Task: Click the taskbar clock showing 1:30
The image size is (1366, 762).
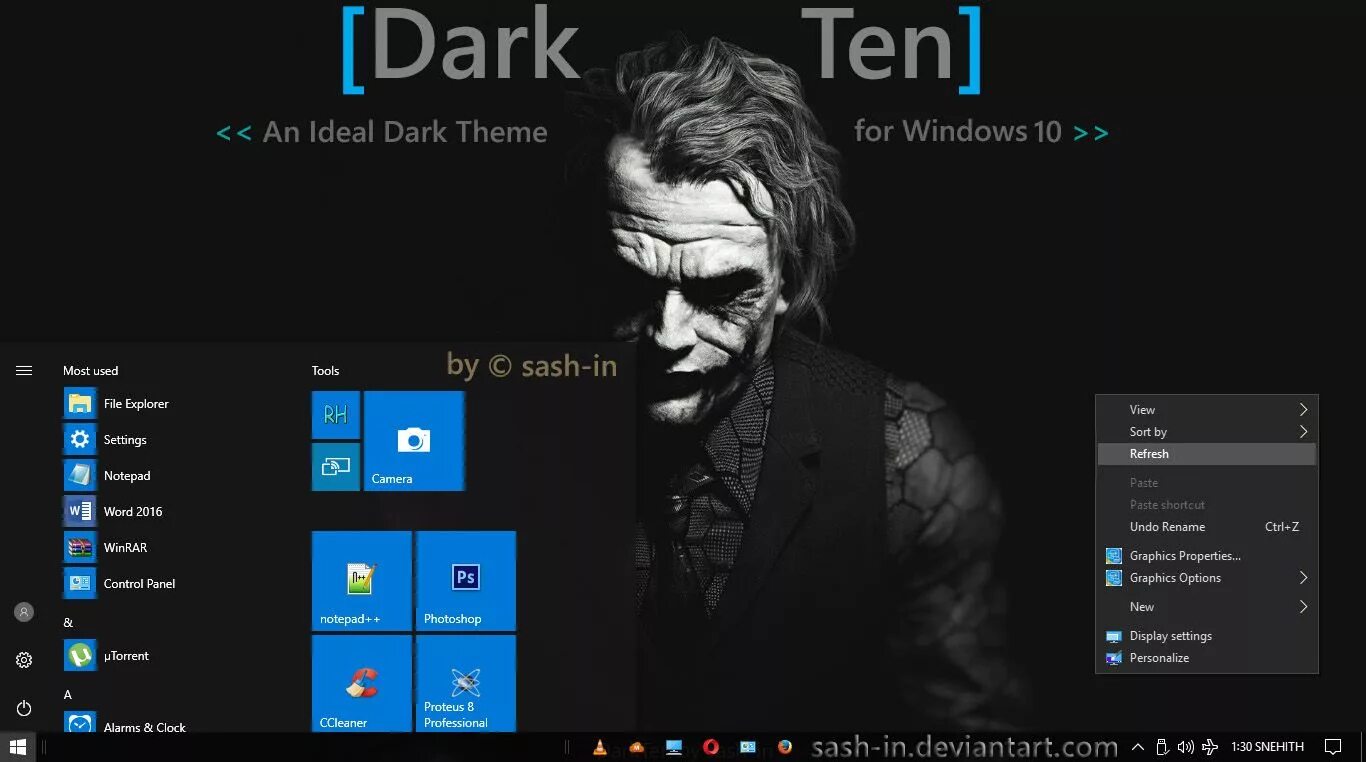Action: pyautogui.click(x=1267, y=747)
